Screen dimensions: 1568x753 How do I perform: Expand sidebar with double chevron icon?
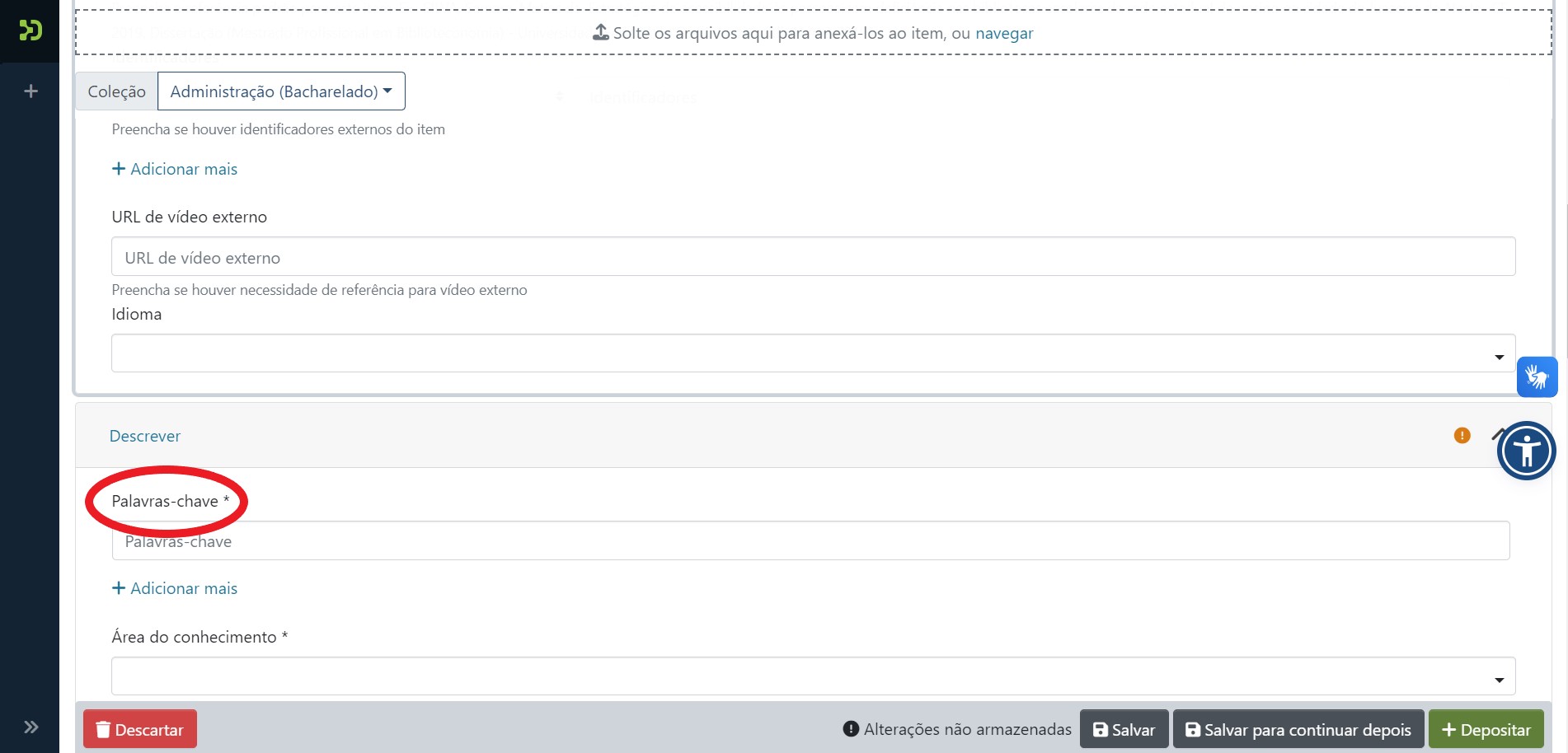(x=31, y=727)
